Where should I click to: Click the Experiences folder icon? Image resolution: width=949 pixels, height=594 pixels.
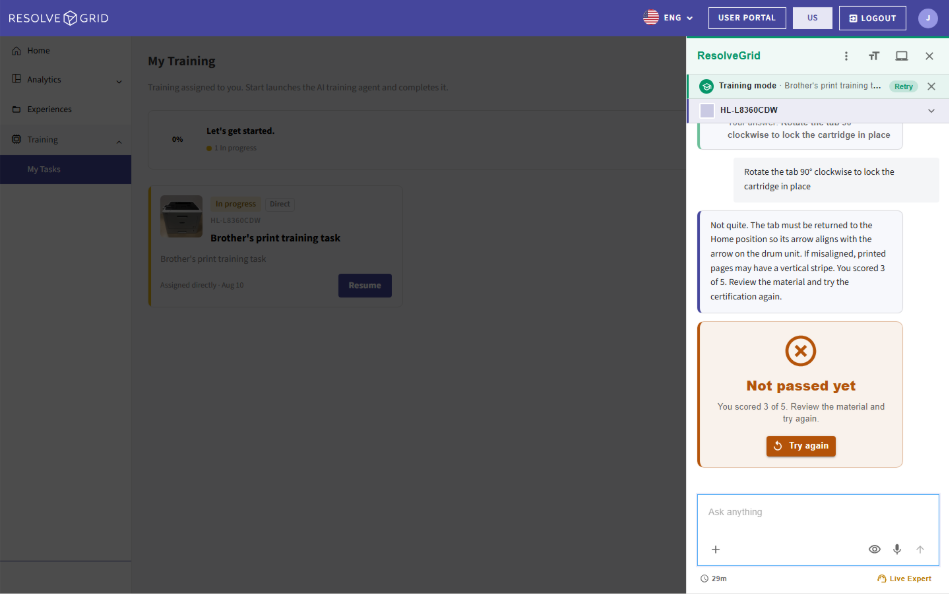[16, 109]
